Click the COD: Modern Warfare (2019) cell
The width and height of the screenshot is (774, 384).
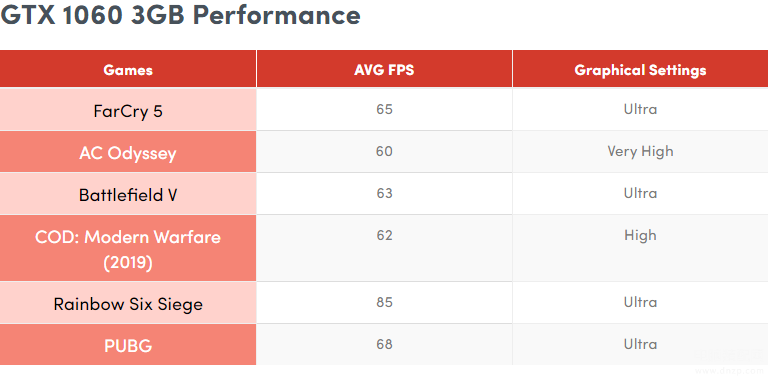128,248
